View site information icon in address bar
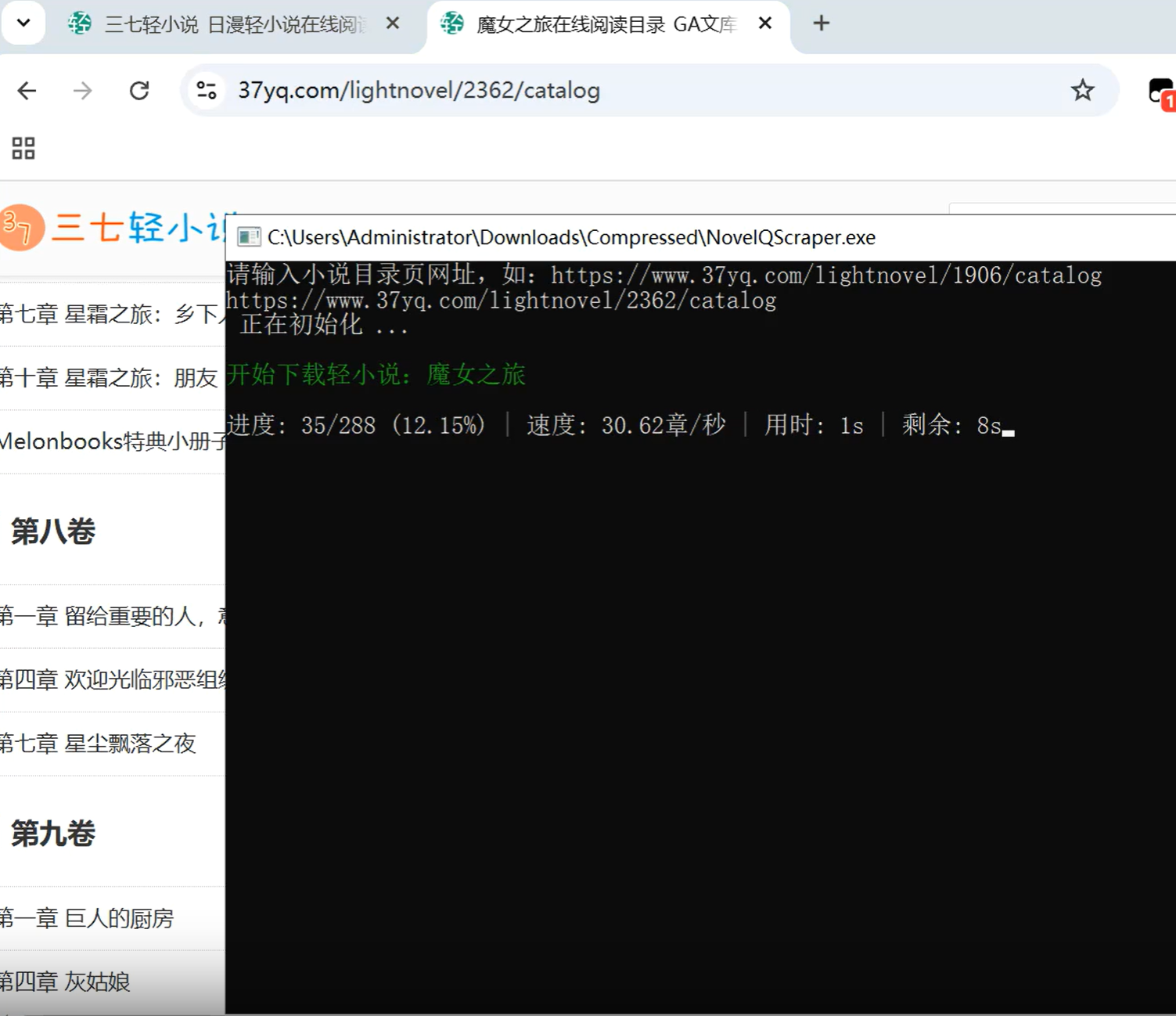This screenshot has height=1016, width=1176. coord(207,91)
